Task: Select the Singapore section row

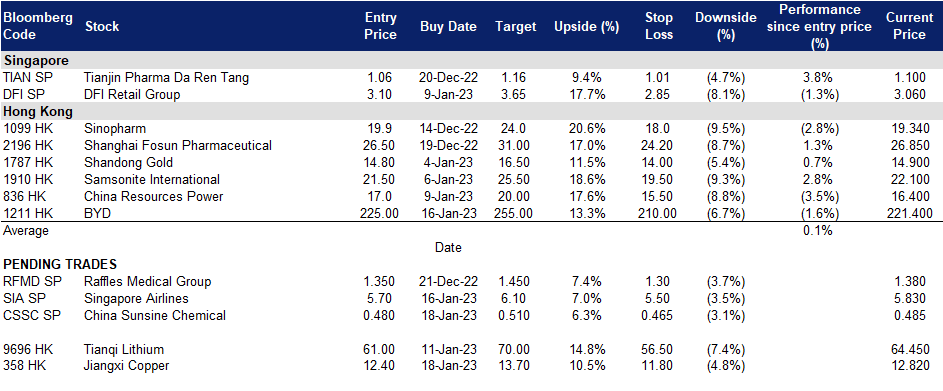Action: click(472, 61)
